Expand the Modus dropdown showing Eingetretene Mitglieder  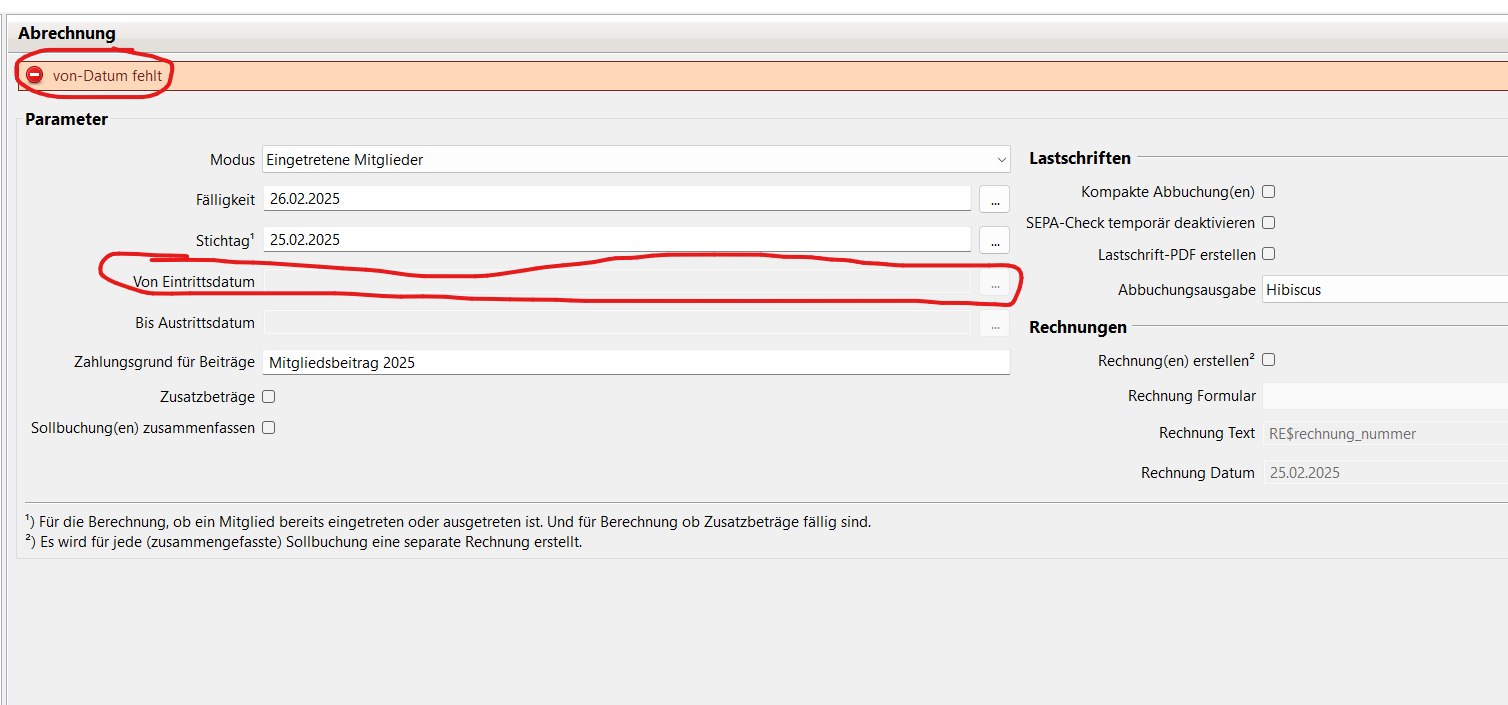(636, 160)
